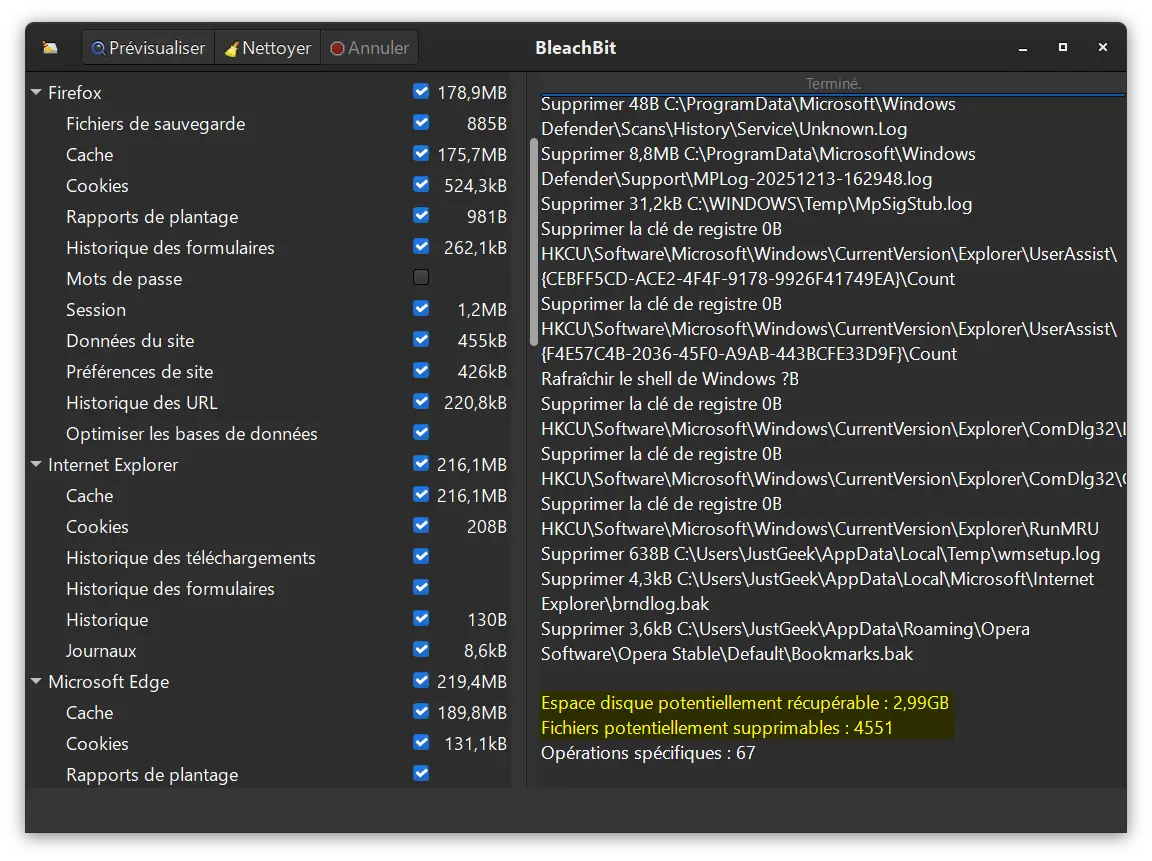Uncheck Internet Explorer Historique des formulaires checkbox
This screenshot has height=861, width=1152.
tap(421, 587)
